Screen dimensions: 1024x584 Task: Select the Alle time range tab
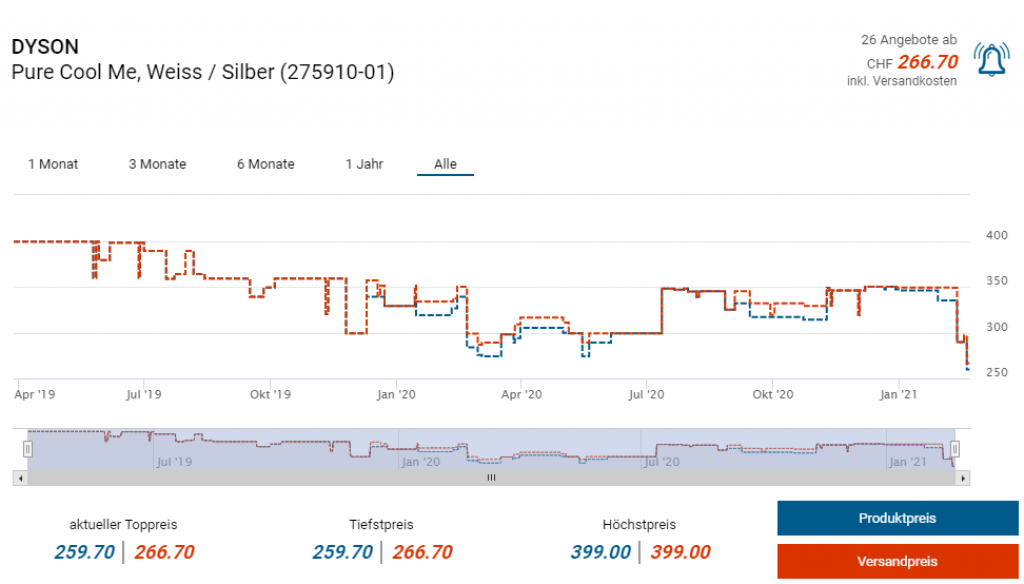[x=445, y=164]
